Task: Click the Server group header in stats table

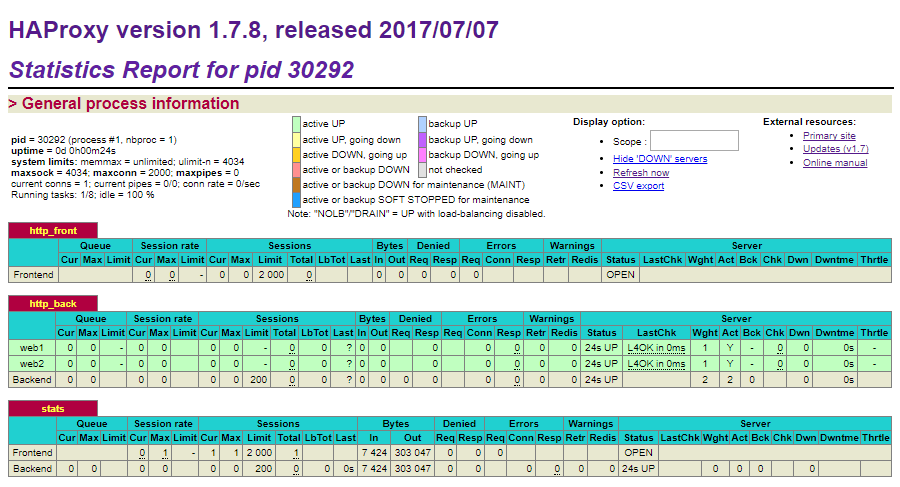Action: pyautogui.click(x=755, y=423)
